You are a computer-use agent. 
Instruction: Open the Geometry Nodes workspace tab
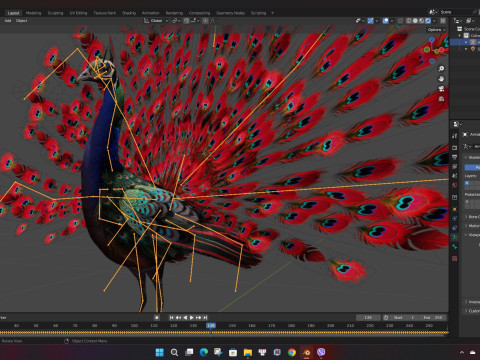pyautogui.click(x=230, y=13)
